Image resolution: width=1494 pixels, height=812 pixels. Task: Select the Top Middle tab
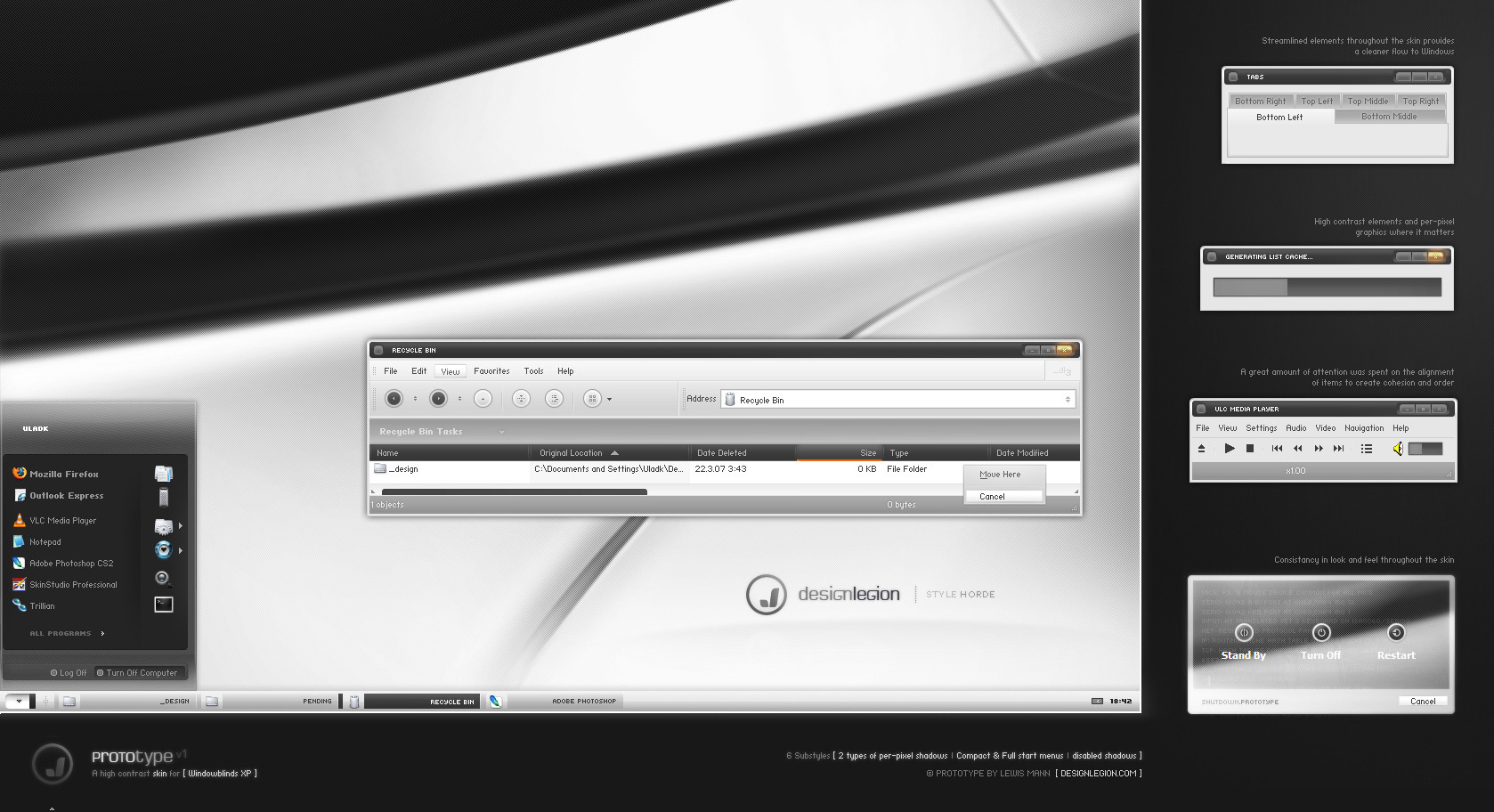[1368, 101]
